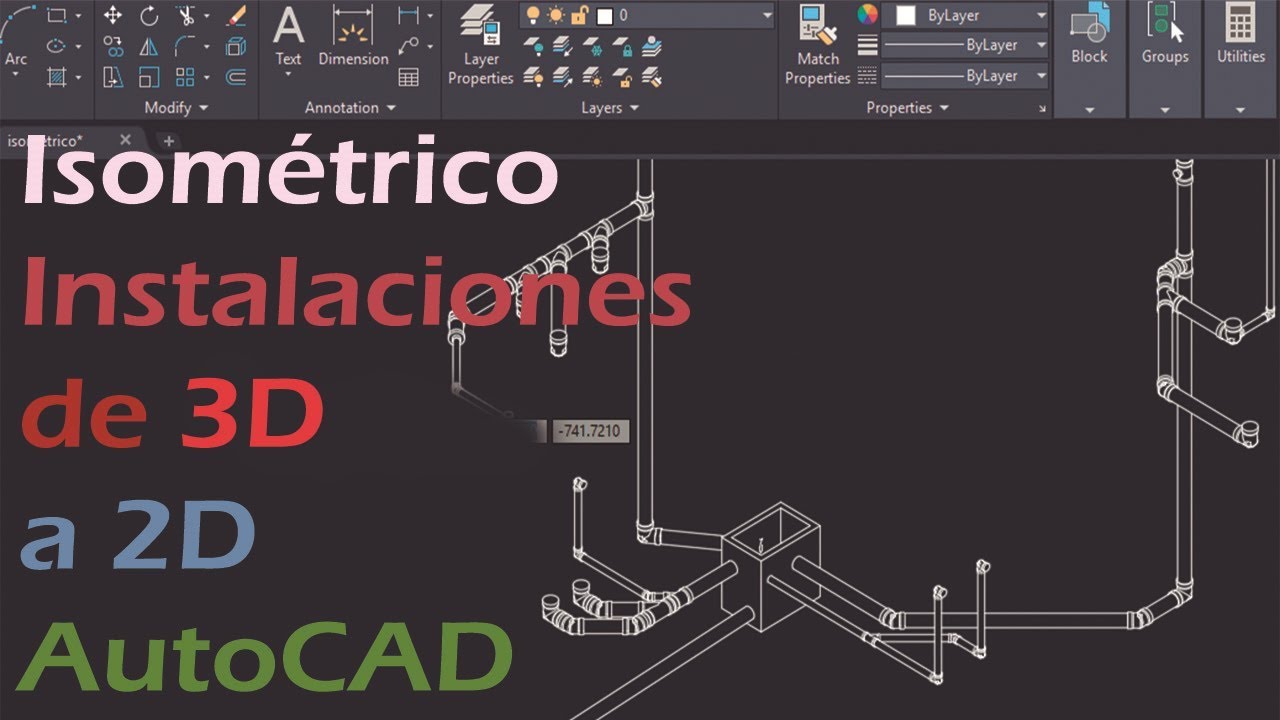Choose the Rectangular Array tool

185,77
